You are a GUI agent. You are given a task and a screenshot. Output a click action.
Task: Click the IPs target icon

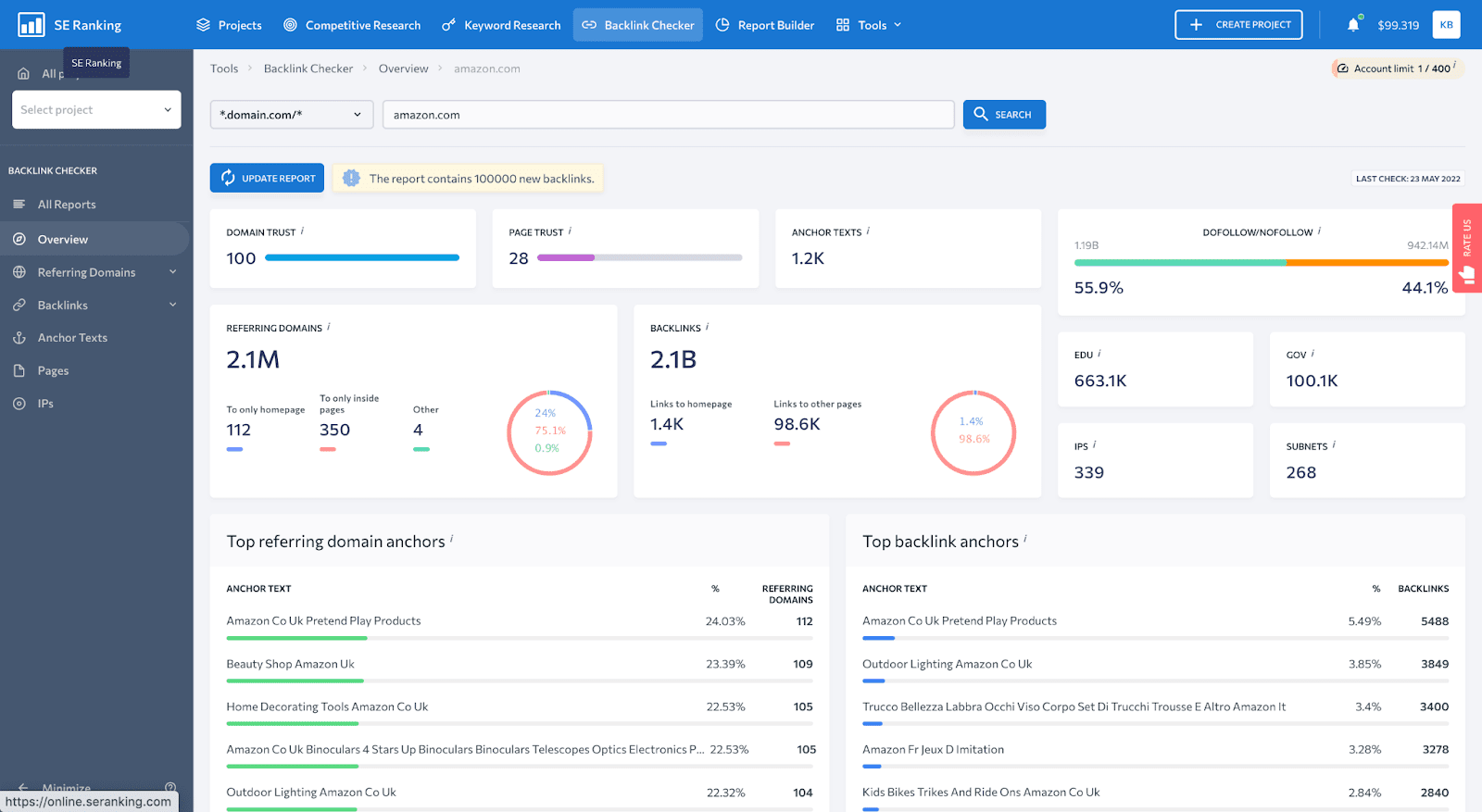pos(19,404)
